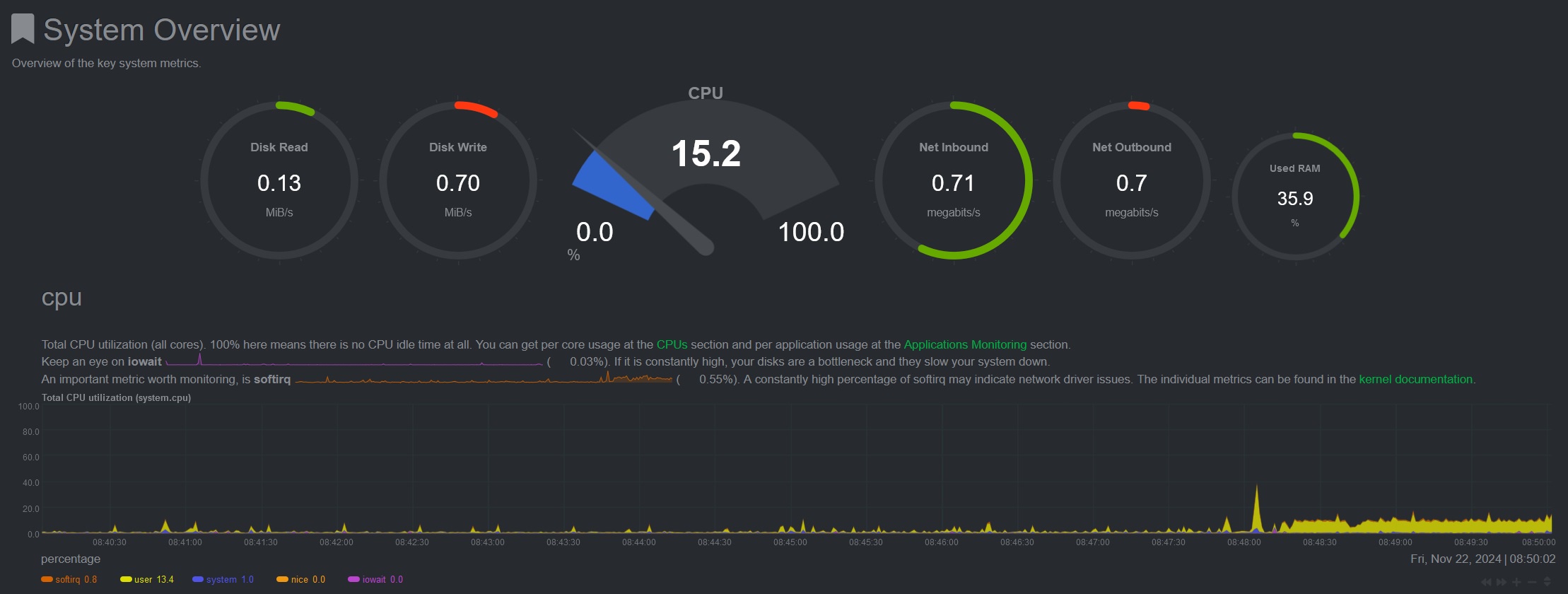Toggle the softirq dimension in chart legend
This screenshot has height=594, width=1568.
(x=68, y=580)
